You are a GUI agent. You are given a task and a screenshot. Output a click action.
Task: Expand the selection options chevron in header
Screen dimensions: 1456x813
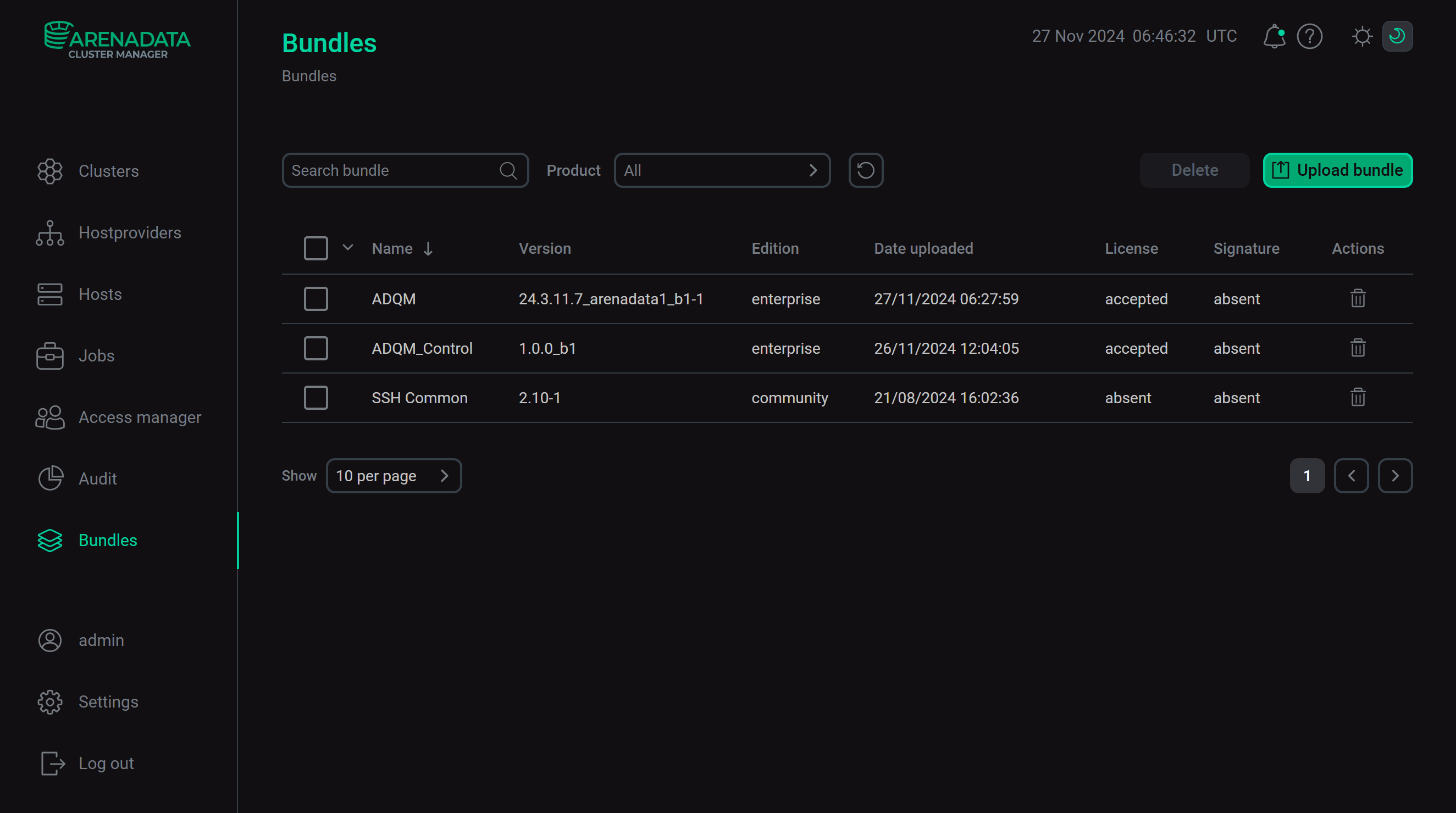tap(347, 247)
